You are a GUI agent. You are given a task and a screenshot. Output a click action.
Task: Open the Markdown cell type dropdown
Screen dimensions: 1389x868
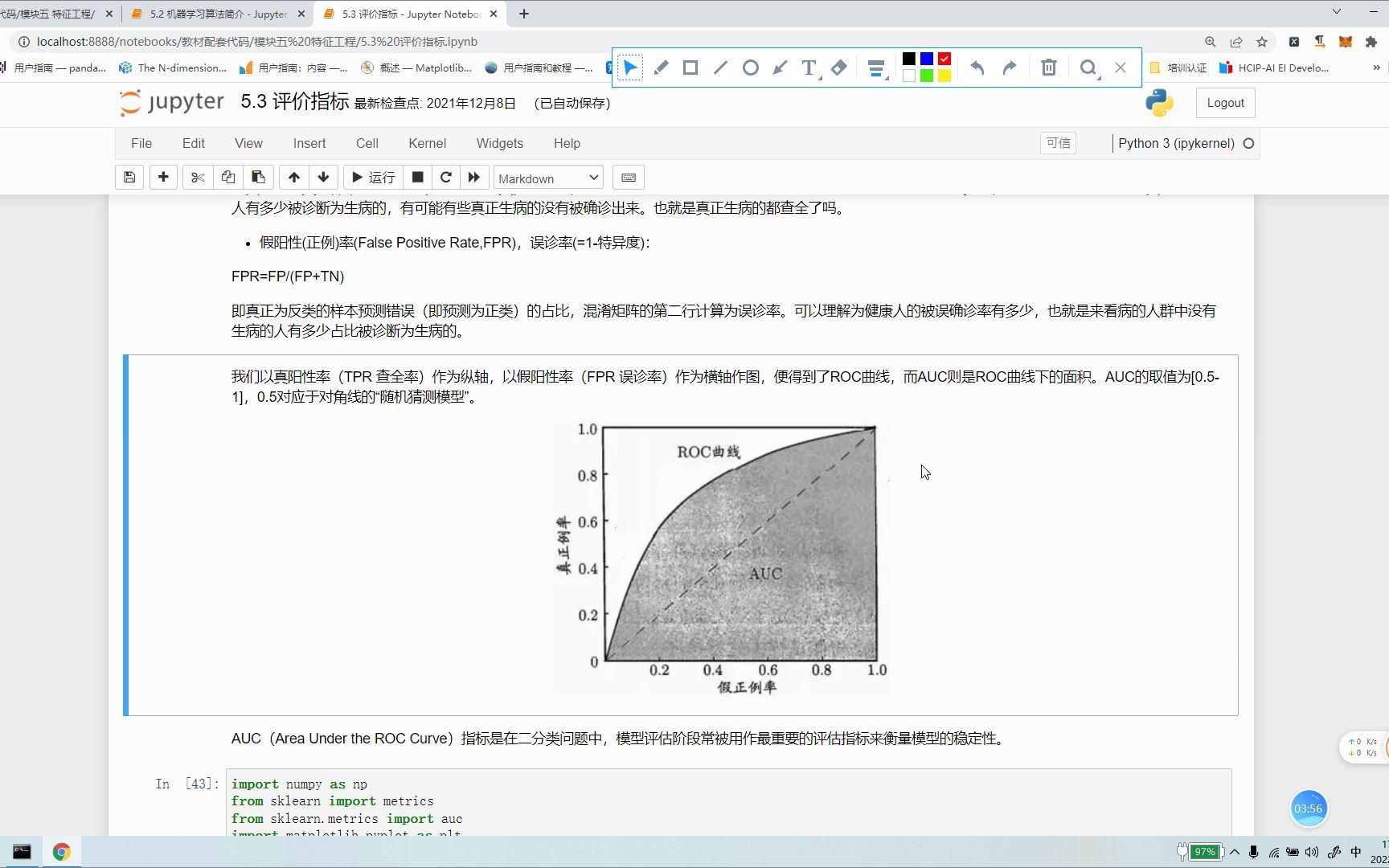(547, 178)
